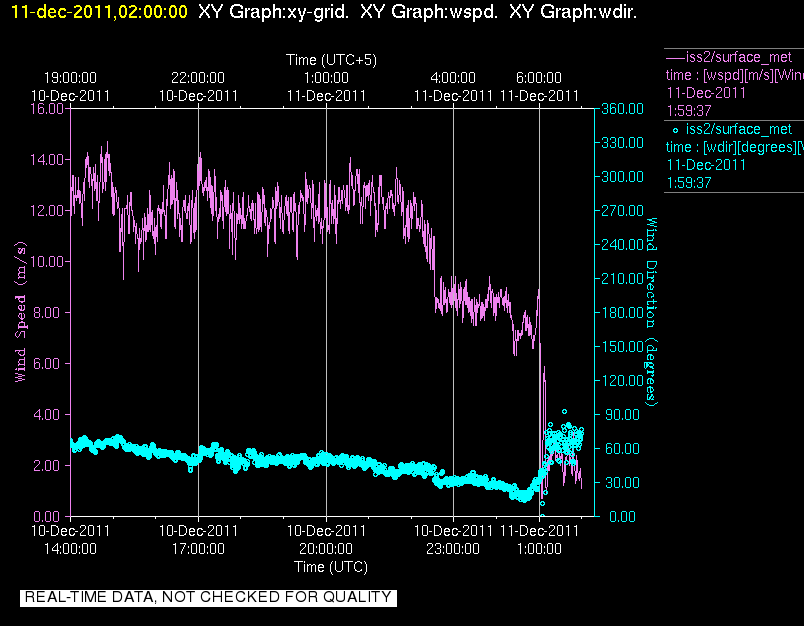Click the 'Wind Speed (m/s)' axis title
The height and width of the screenshot is (626, 804).
20,312
